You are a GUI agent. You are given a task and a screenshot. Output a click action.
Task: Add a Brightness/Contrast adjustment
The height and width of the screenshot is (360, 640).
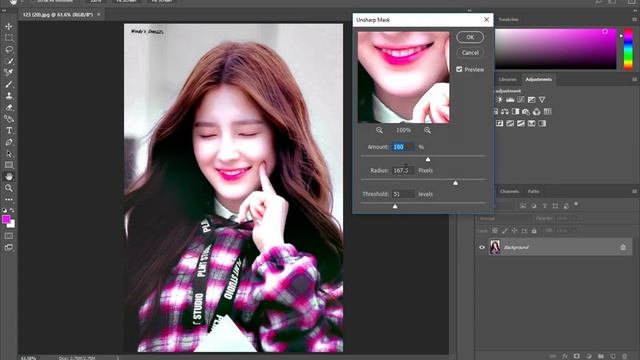pos(500,100)
